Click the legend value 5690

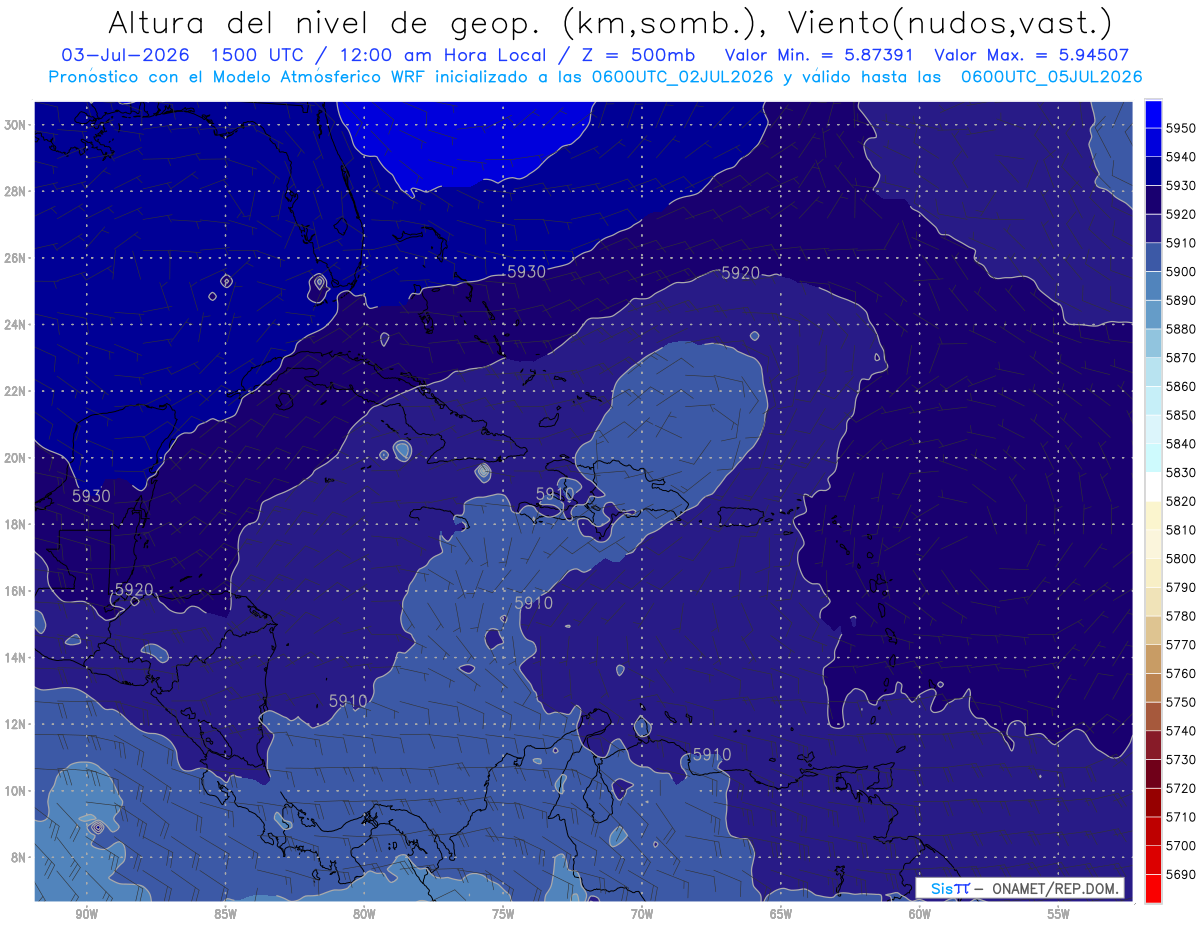coord(1182,874)
